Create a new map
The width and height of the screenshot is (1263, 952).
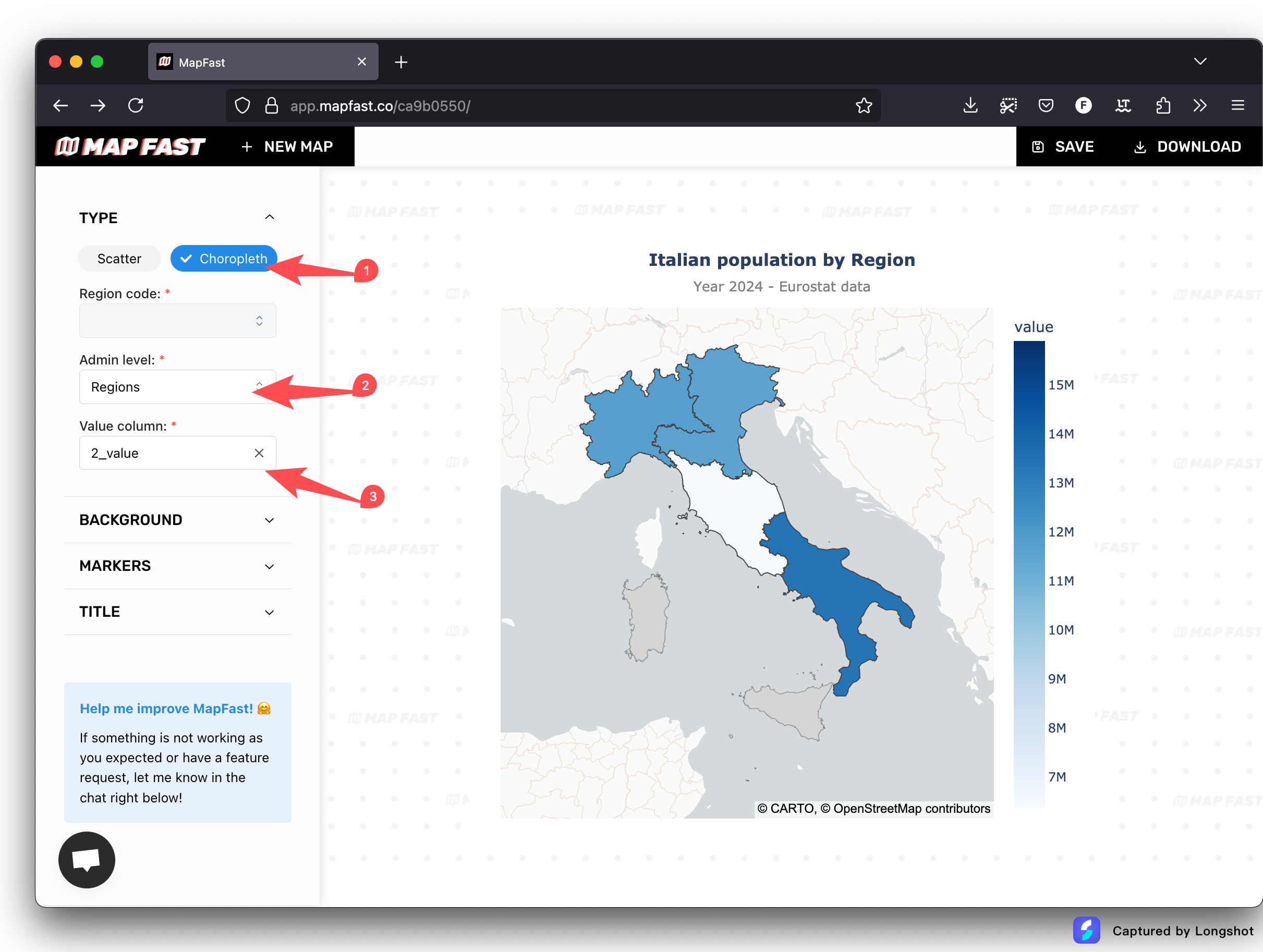[287, 147]
